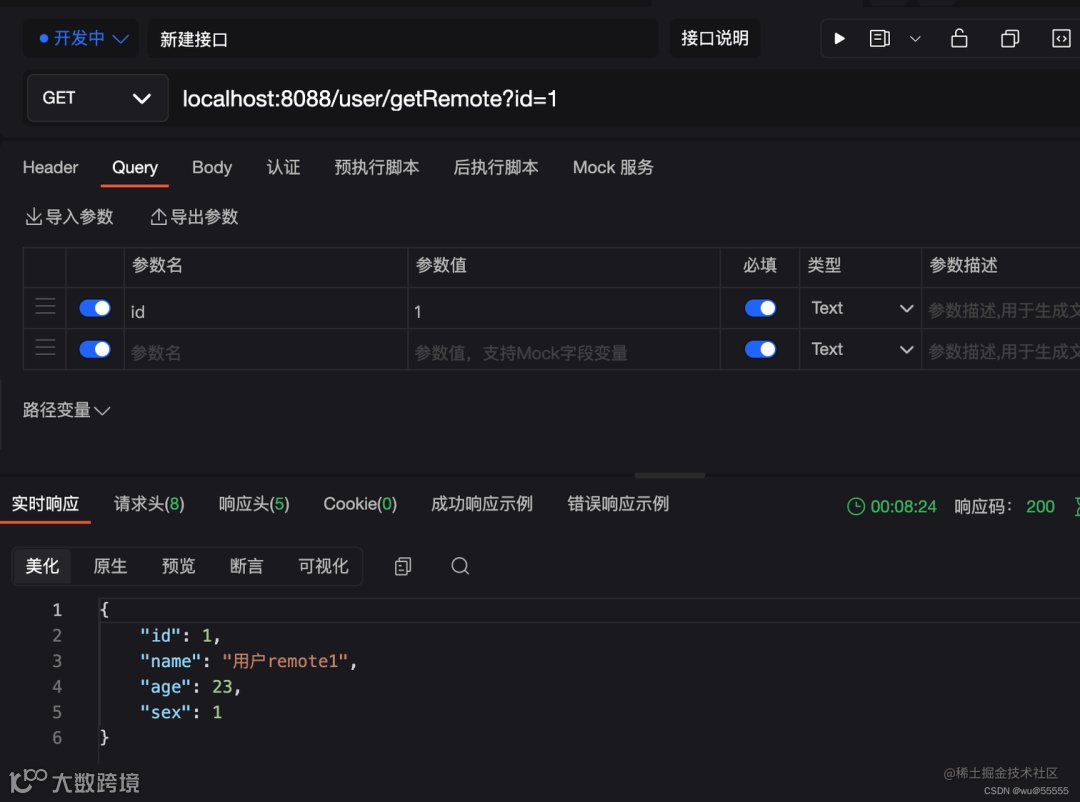The height and width of the screenshot is (802, 1080).
Task: Open the 成功响应示例 tab
Action: click(x=482, y=504)
